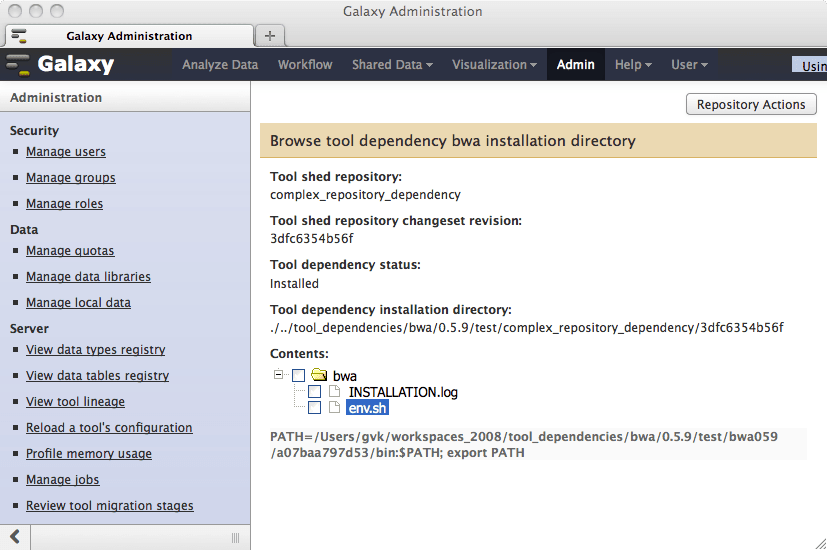Screen dimensions: 827x550
Task: Click the Galaxy Administration tab favicon
Action: (x=18, y=36)
